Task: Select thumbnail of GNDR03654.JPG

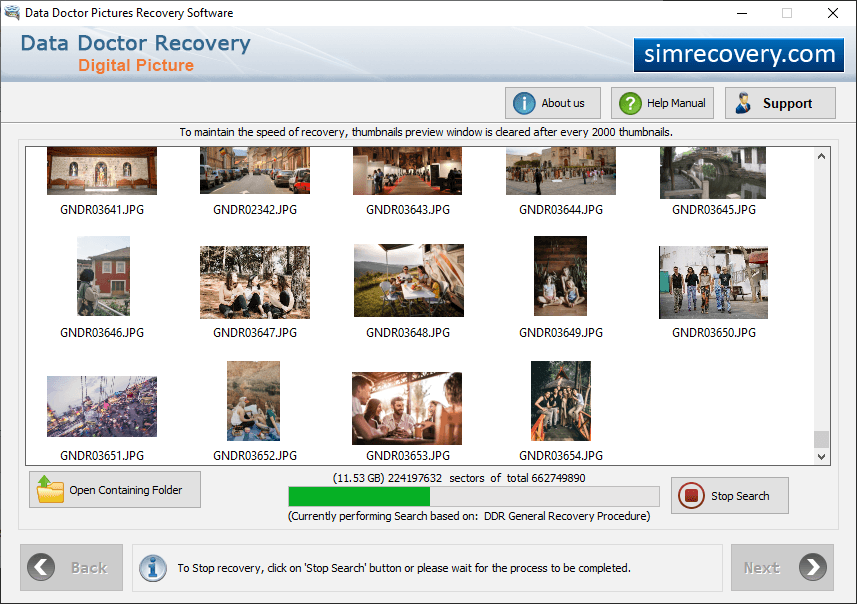Action: coord(561,401)
